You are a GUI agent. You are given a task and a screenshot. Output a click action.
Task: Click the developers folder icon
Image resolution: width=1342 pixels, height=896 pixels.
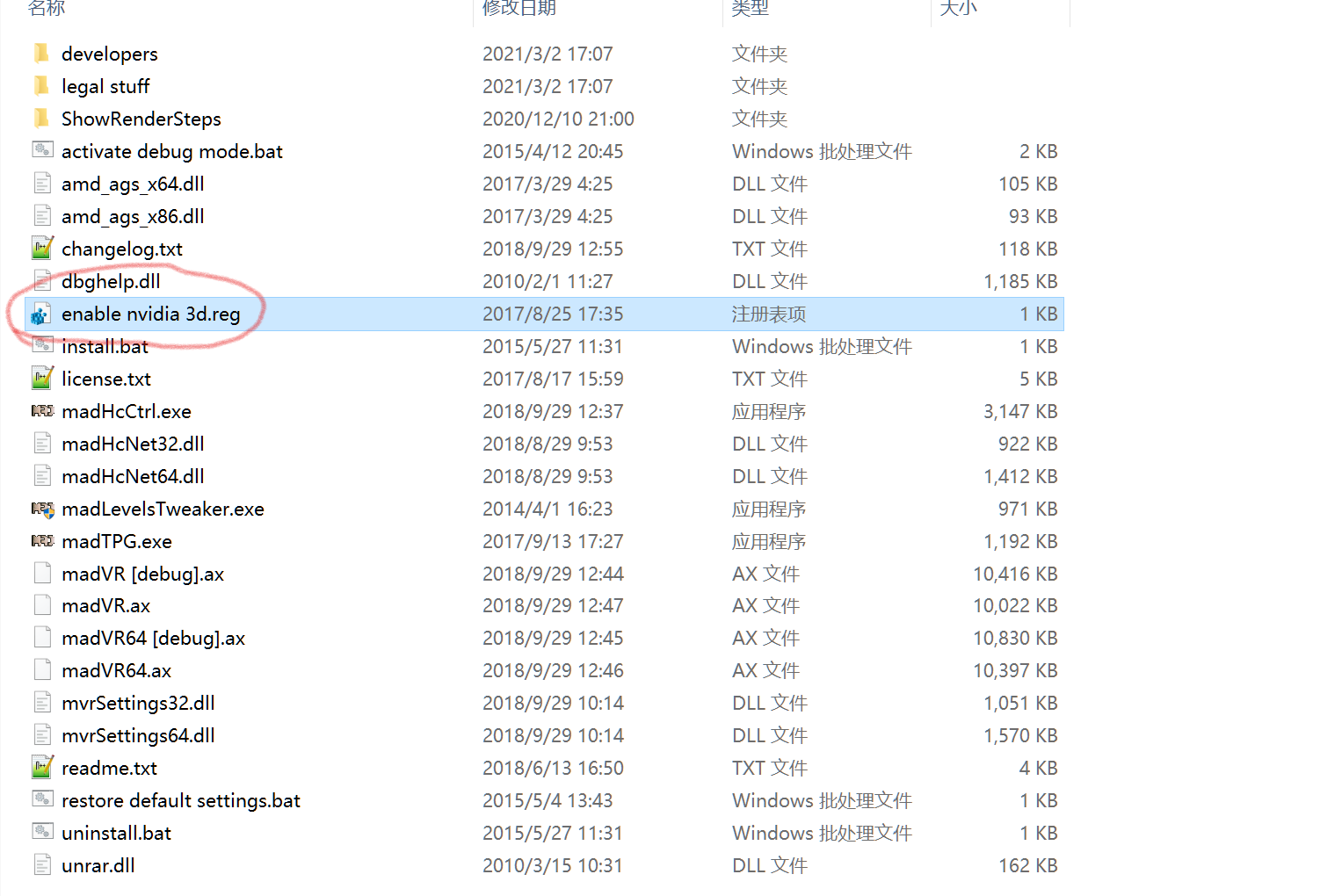[41, 54]
